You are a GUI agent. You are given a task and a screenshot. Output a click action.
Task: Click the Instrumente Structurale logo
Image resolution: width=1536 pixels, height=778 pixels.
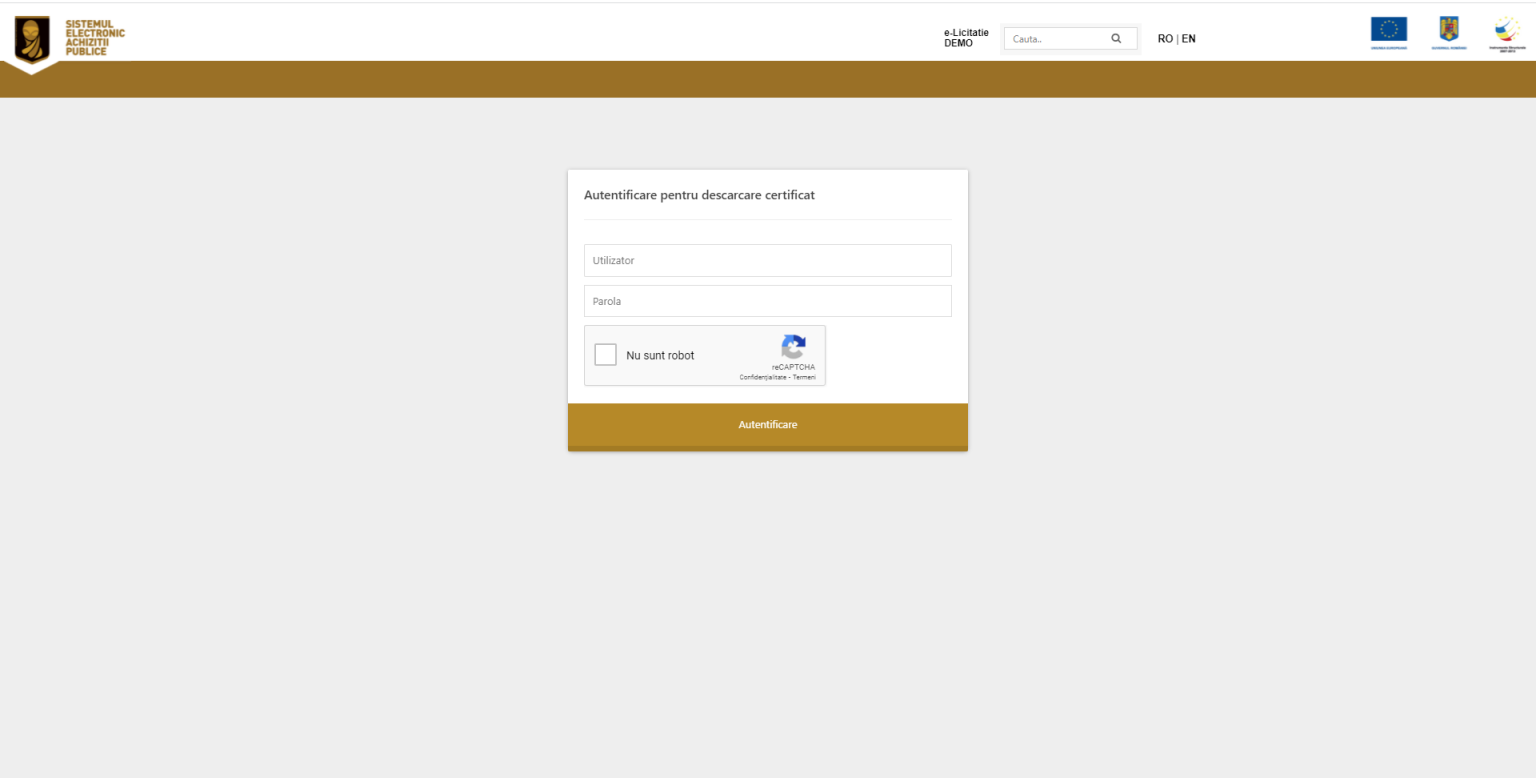click(1506, 30)
